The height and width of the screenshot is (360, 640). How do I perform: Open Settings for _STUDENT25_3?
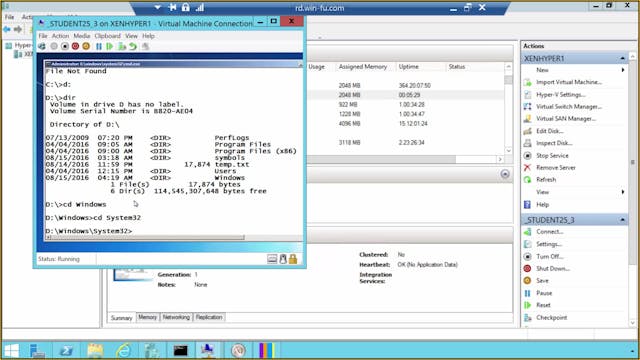549,244
